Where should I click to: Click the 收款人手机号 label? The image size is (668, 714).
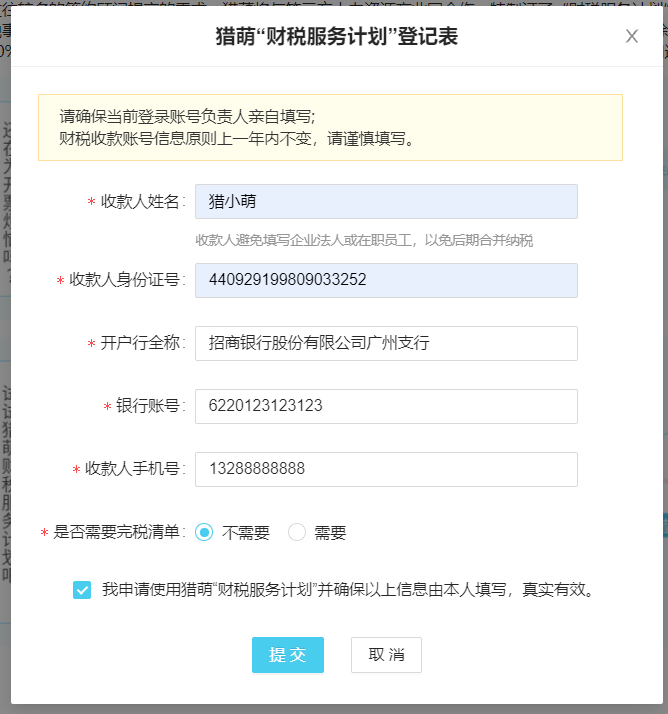tap(132, 469)
